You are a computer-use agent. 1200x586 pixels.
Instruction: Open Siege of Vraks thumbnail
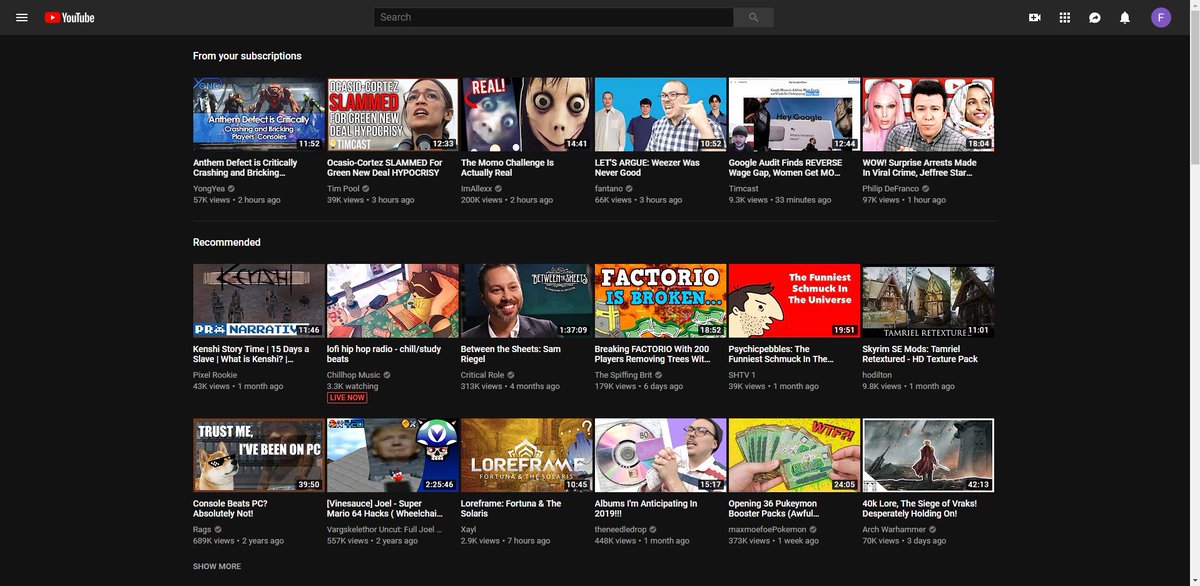928,455
